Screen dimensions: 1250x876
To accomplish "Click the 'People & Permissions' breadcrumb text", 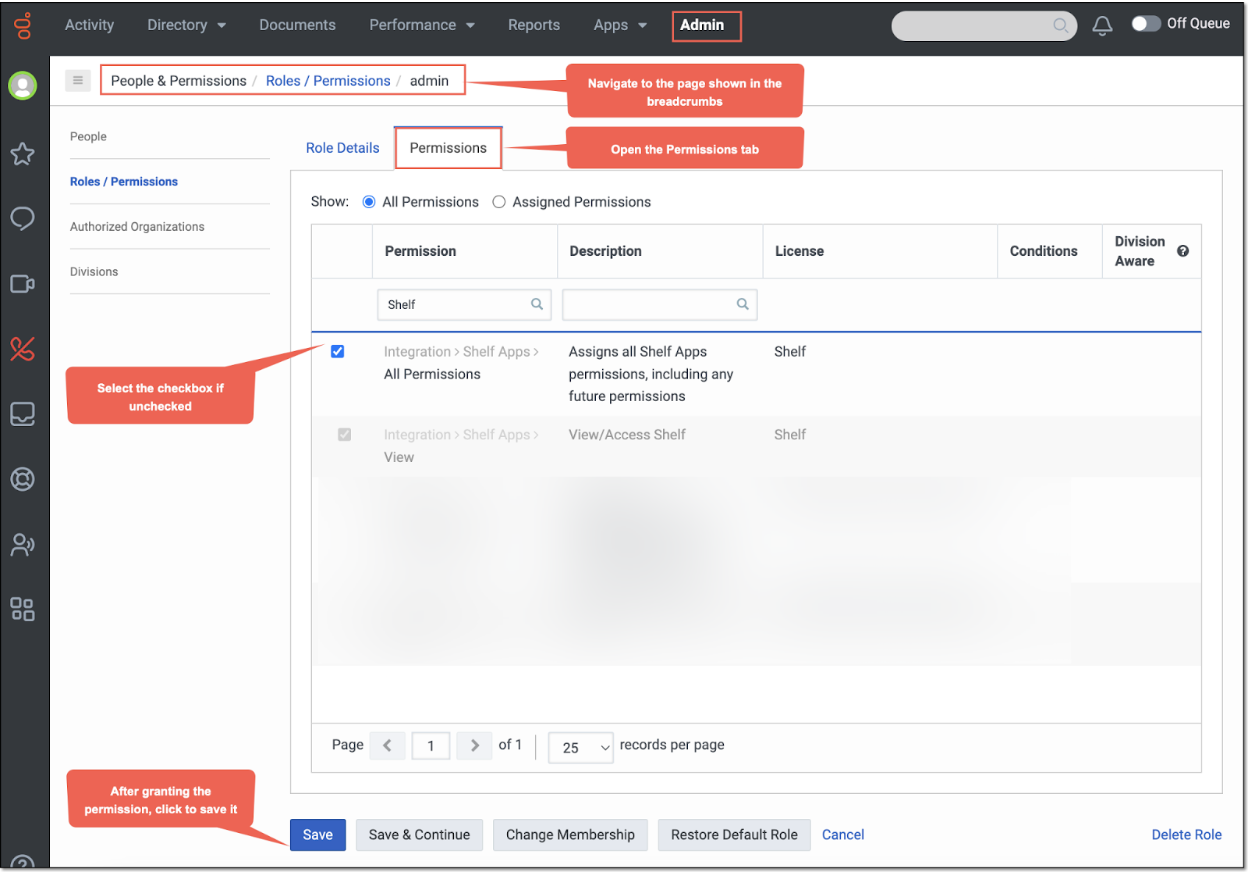I will point(179,81).
